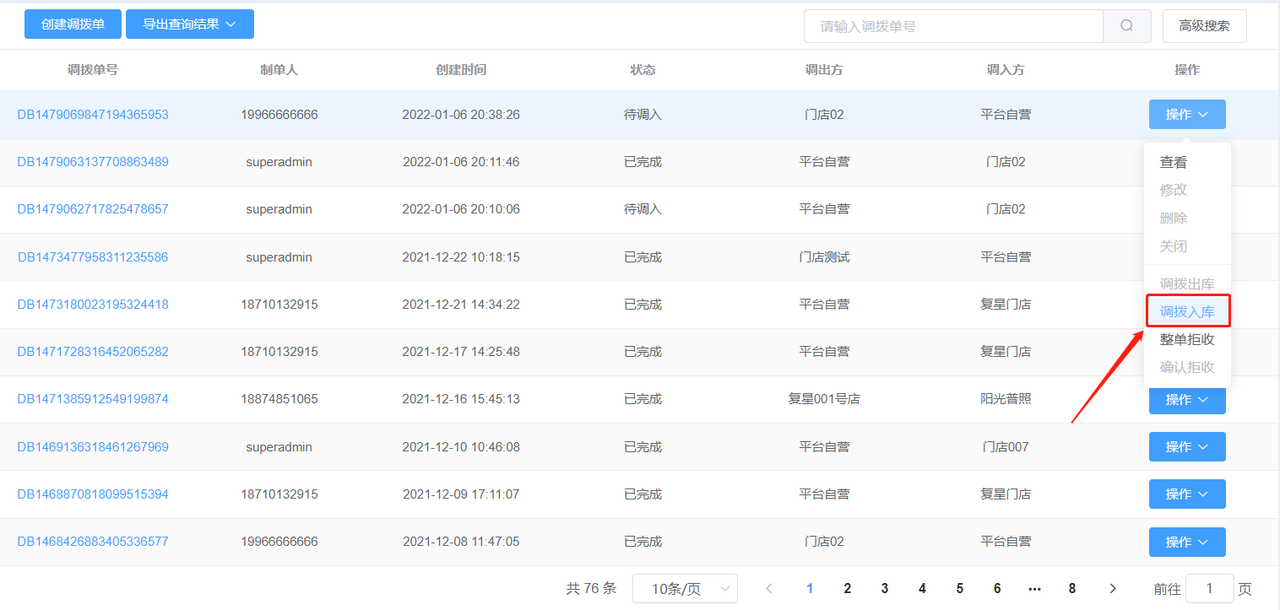Click the 调拨单号 column header
Screen dimensions: 1280x610
click(x=93, y=70)
